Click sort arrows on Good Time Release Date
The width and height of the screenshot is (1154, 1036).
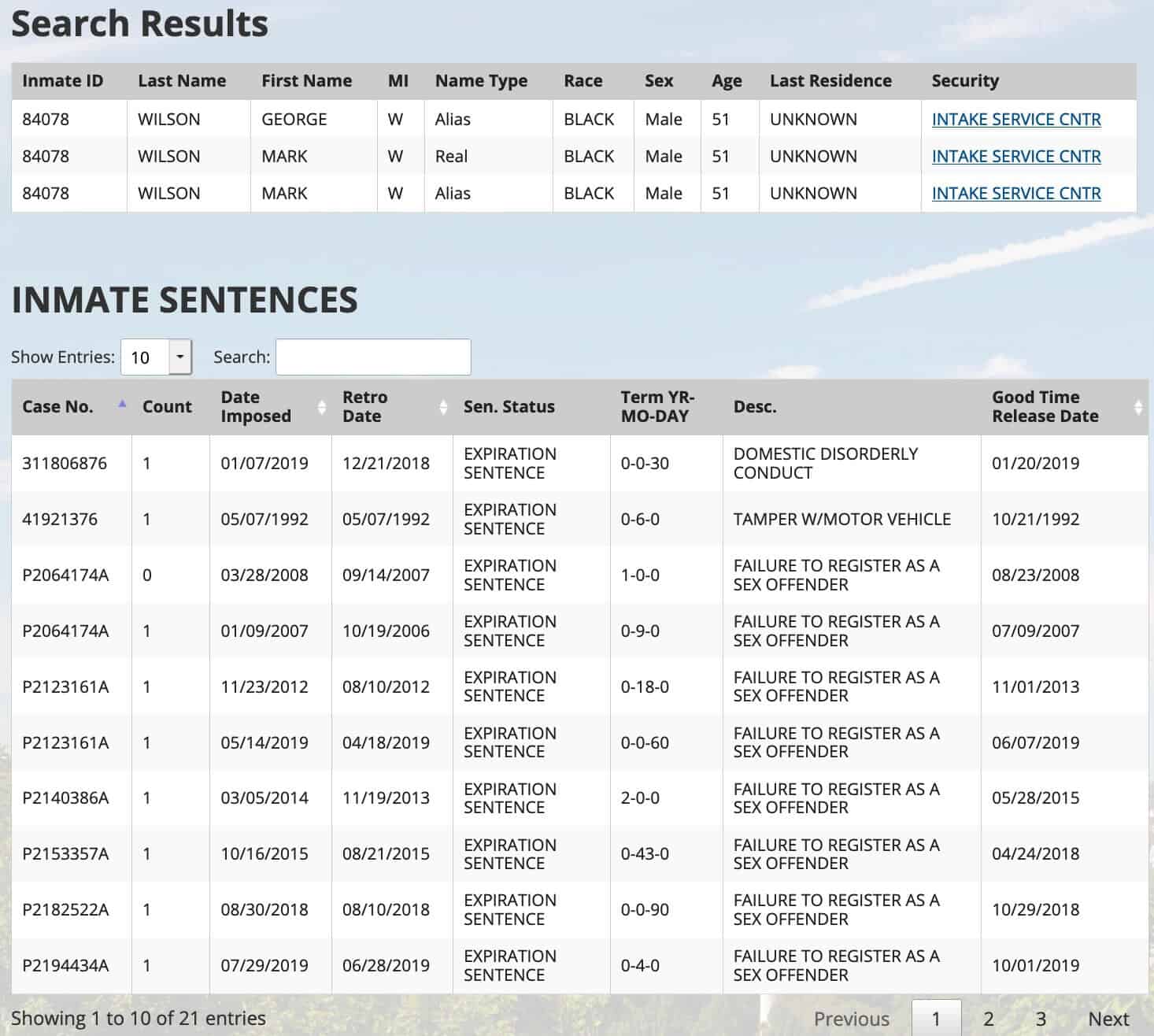(x=1137, y=407)
